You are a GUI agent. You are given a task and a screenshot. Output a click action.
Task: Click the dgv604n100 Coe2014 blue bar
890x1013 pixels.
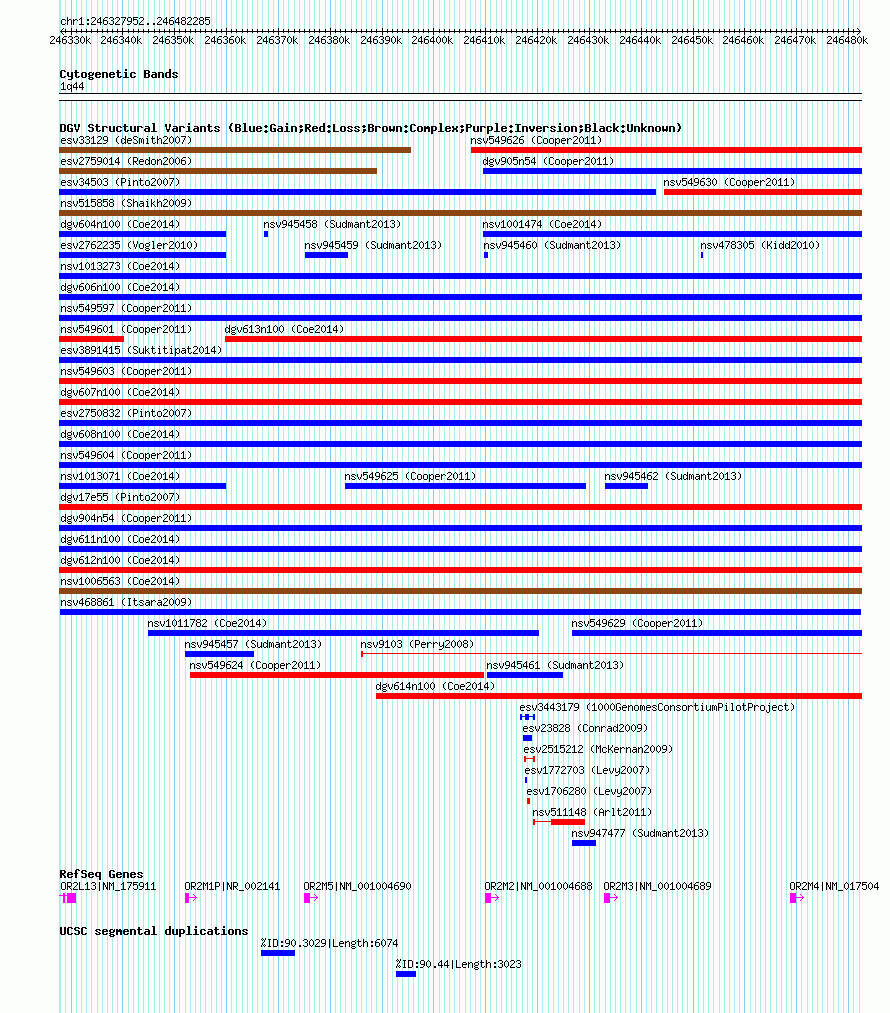[x=143, y=234]
